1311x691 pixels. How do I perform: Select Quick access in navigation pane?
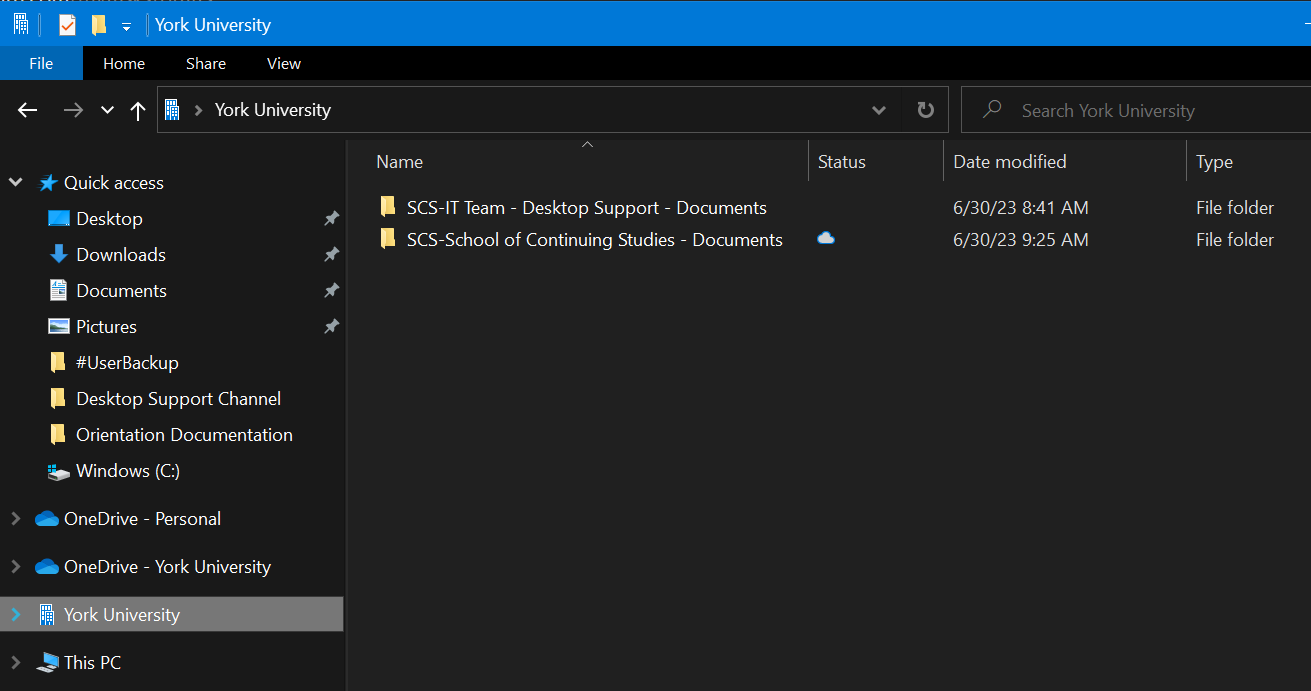tap(114, 183)
